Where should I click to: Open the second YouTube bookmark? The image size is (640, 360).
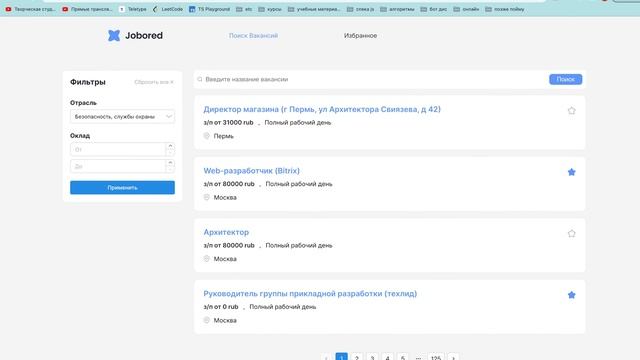coord(87,9)
